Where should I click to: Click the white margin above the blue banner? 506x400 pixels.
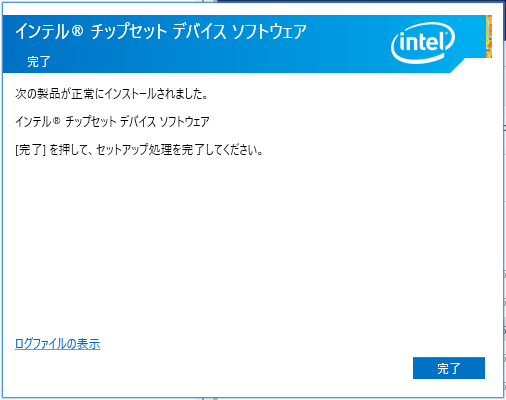point(247,10)
